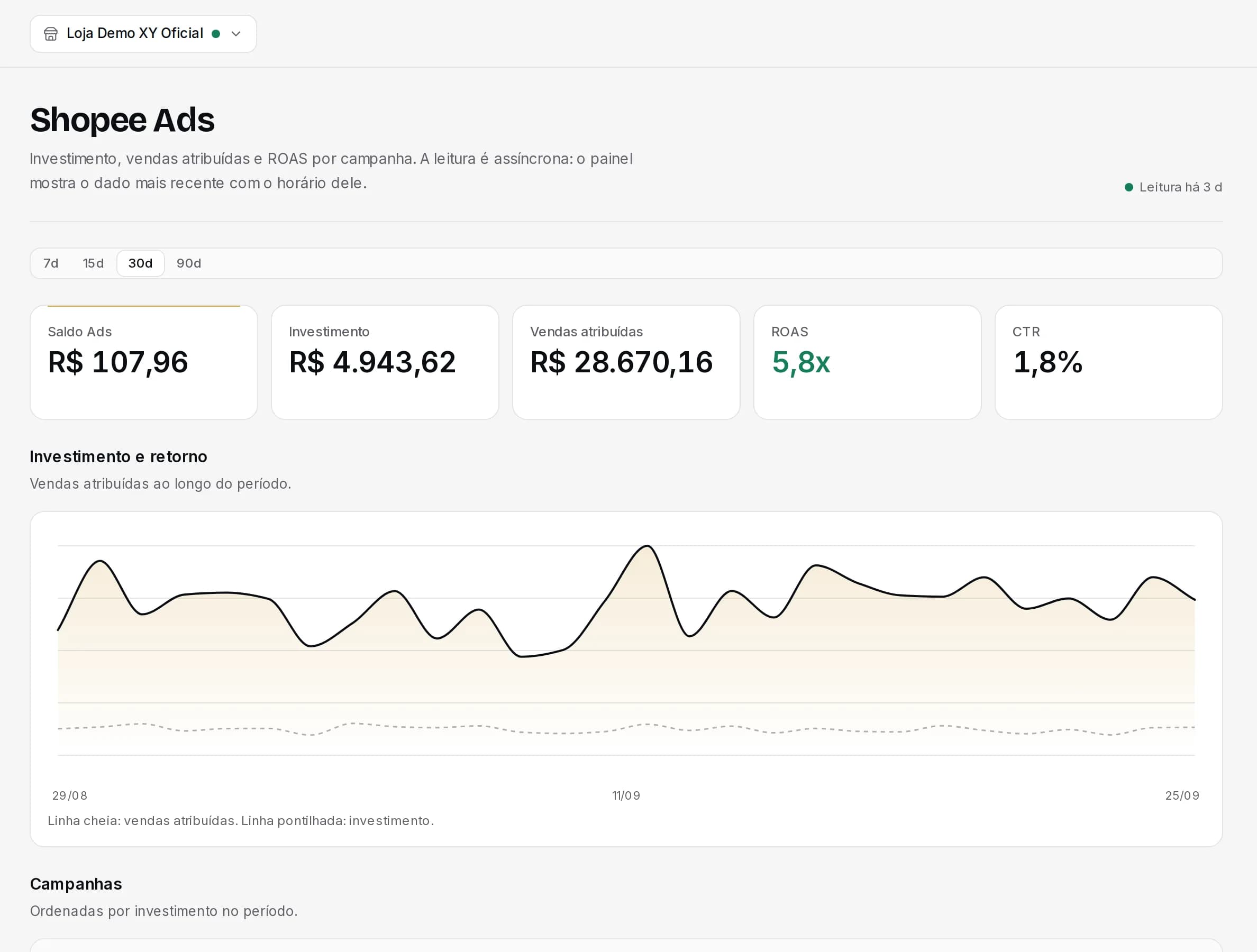Select the 90d period tab
Viewport: 1257px width, 952px height.
[189, 263]
